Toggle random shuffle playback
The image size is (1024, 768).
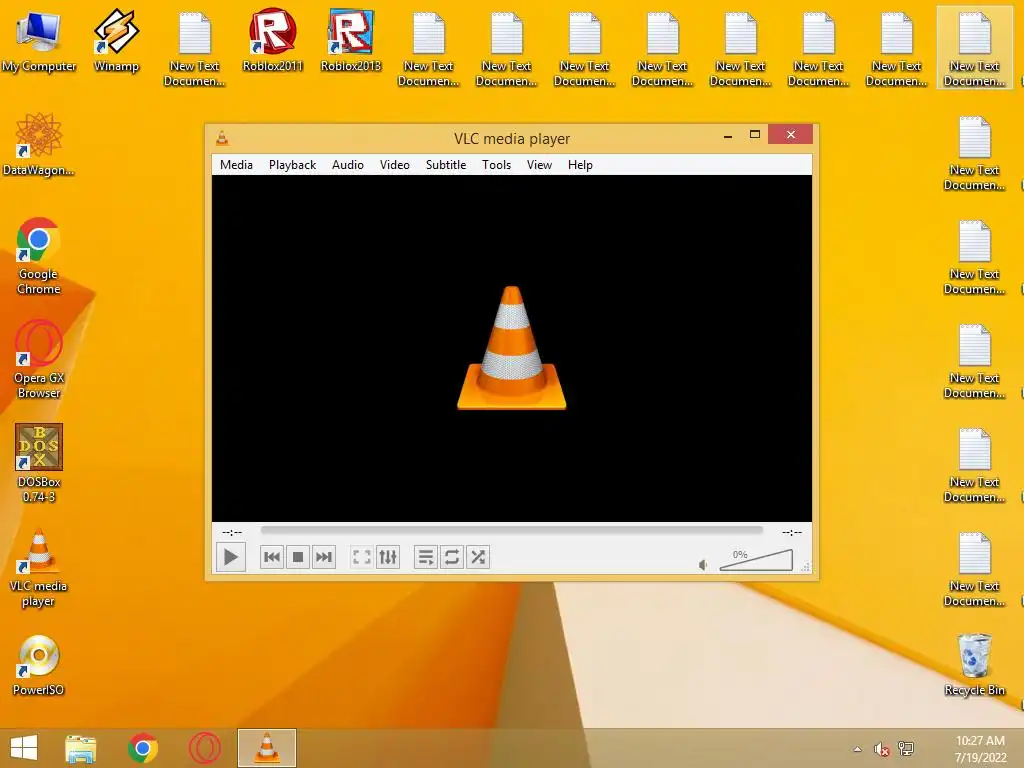478,557
